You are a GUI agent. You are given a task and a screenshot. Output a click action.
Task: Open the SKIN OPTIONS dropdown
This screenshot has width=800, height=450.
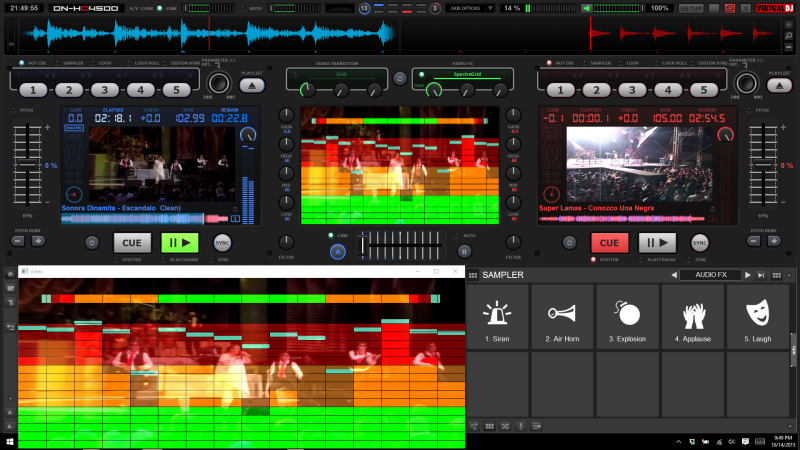pyautogui.click(x=469, y=9)
